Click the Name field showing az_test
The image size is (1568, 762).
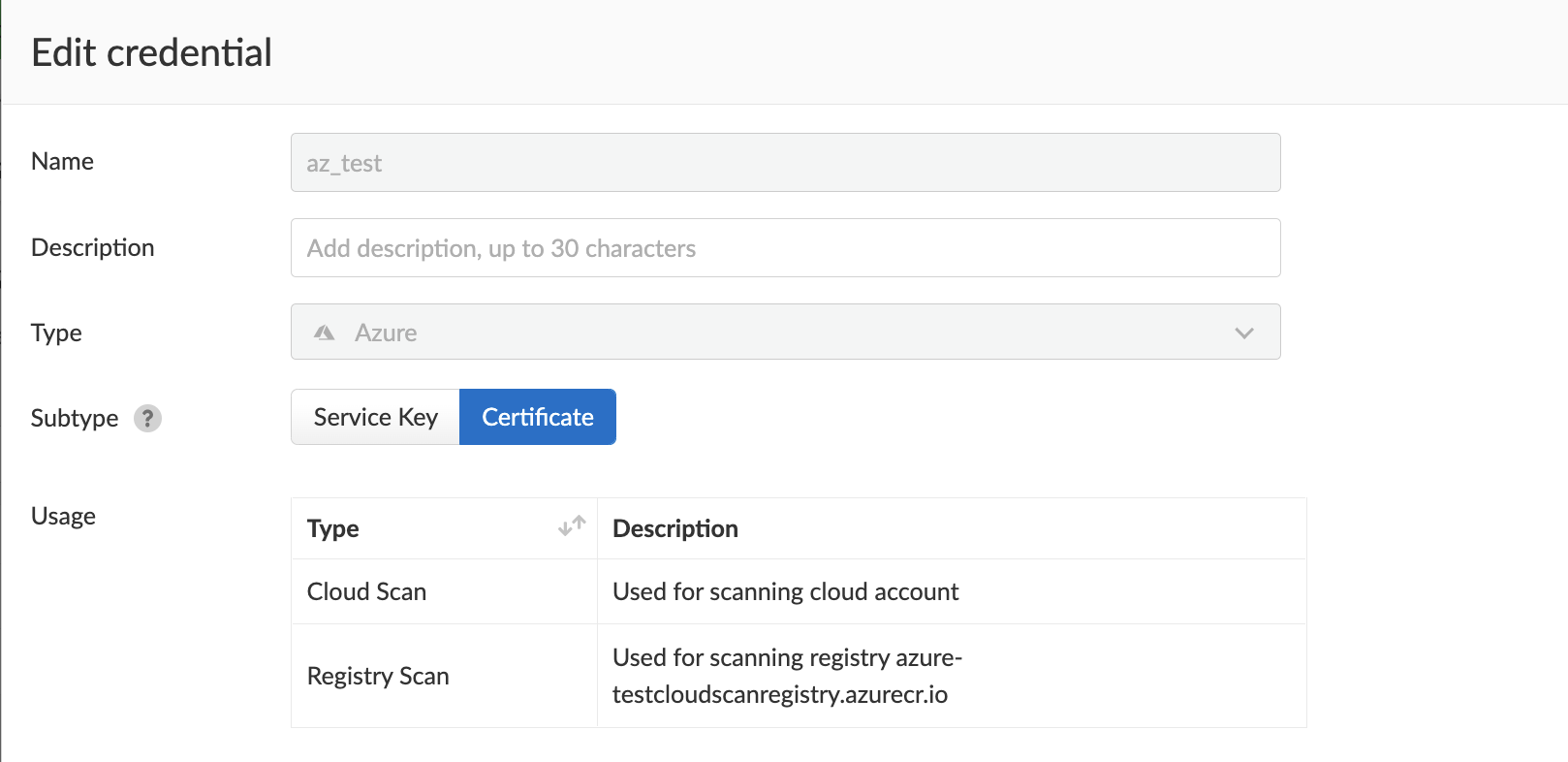pyautogui.click(x=785, y=162)
